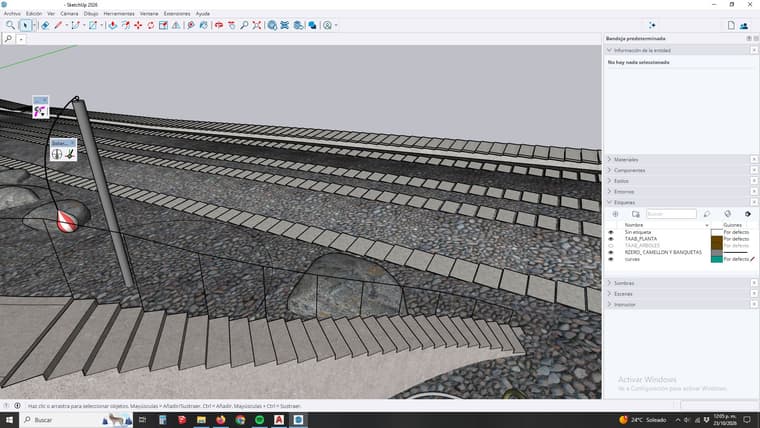Pick the Scale tool
This screenshot has height=428, width=760.
[x=163, y=25]
